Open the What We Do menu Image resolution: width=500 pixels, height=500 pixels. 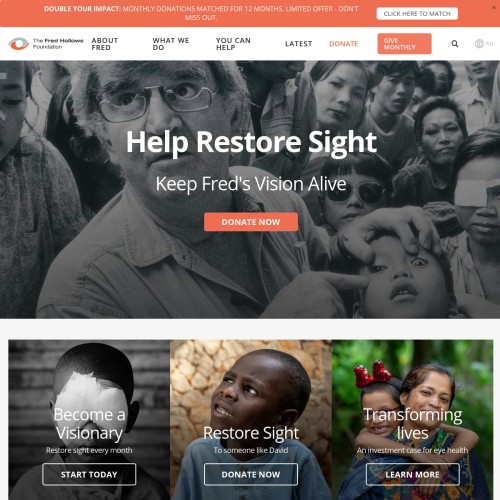[x=171, y=44]
